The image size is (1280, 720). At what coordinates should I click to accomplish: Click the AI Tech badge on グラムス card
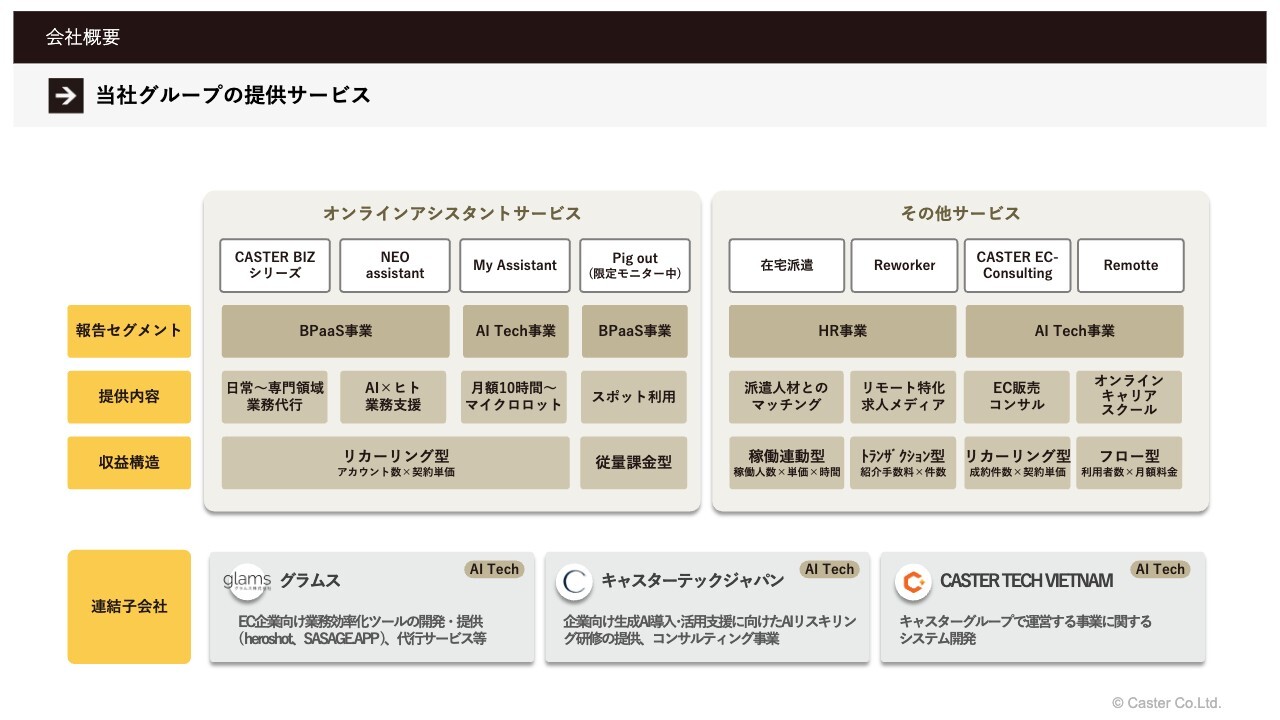pos(495,569)
